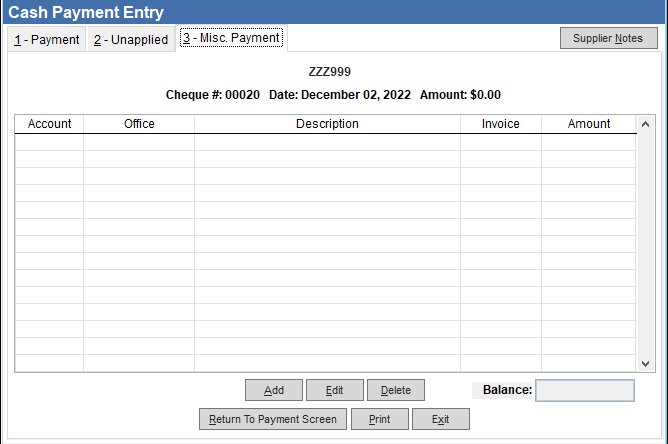Select the 3 - Misc. Payment tab
The image size is (668, 444).
(x=231, y=38)
